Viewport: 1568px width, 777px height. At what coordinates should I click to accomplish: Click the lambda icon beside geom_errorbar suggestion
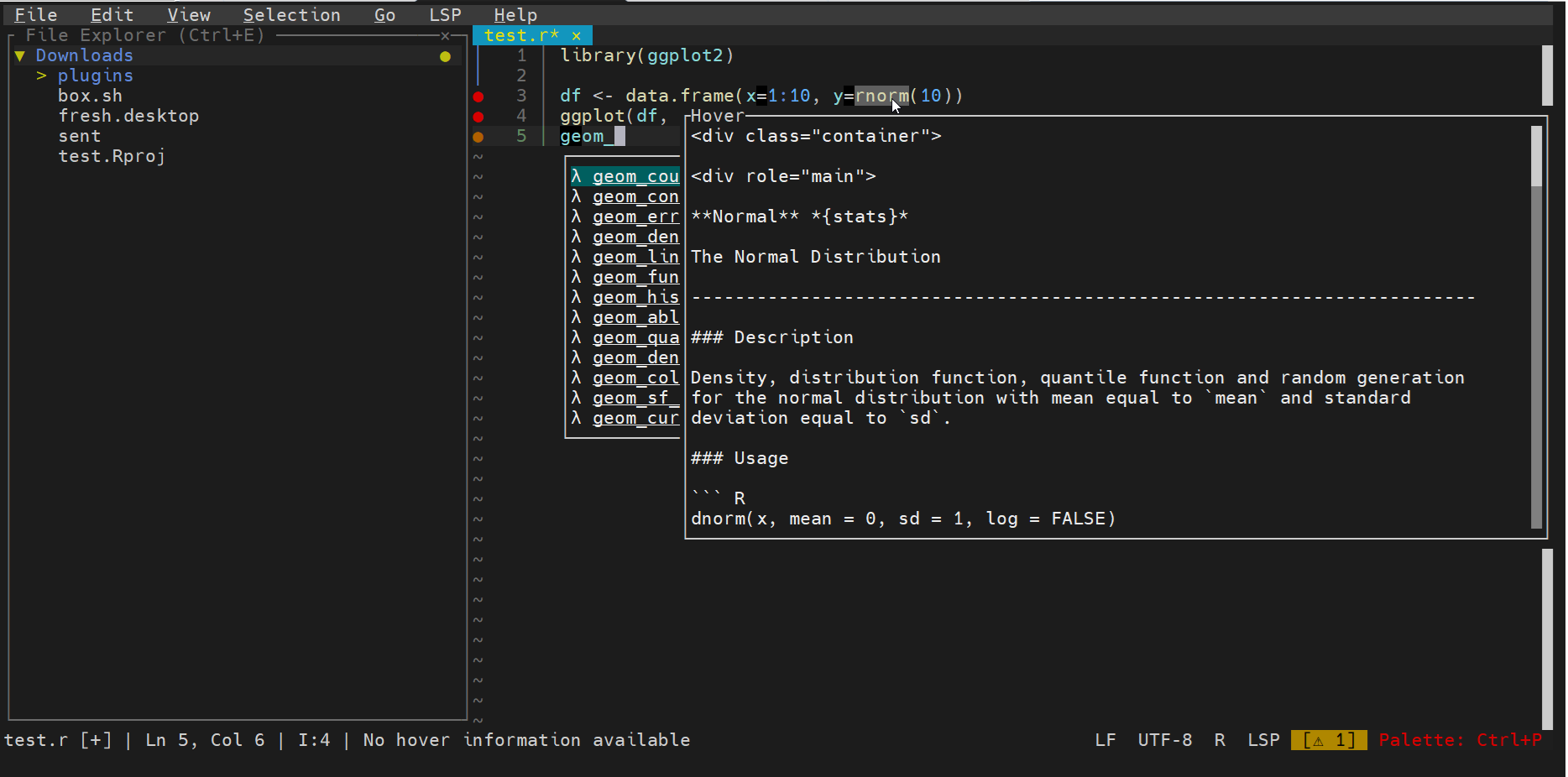576,216
